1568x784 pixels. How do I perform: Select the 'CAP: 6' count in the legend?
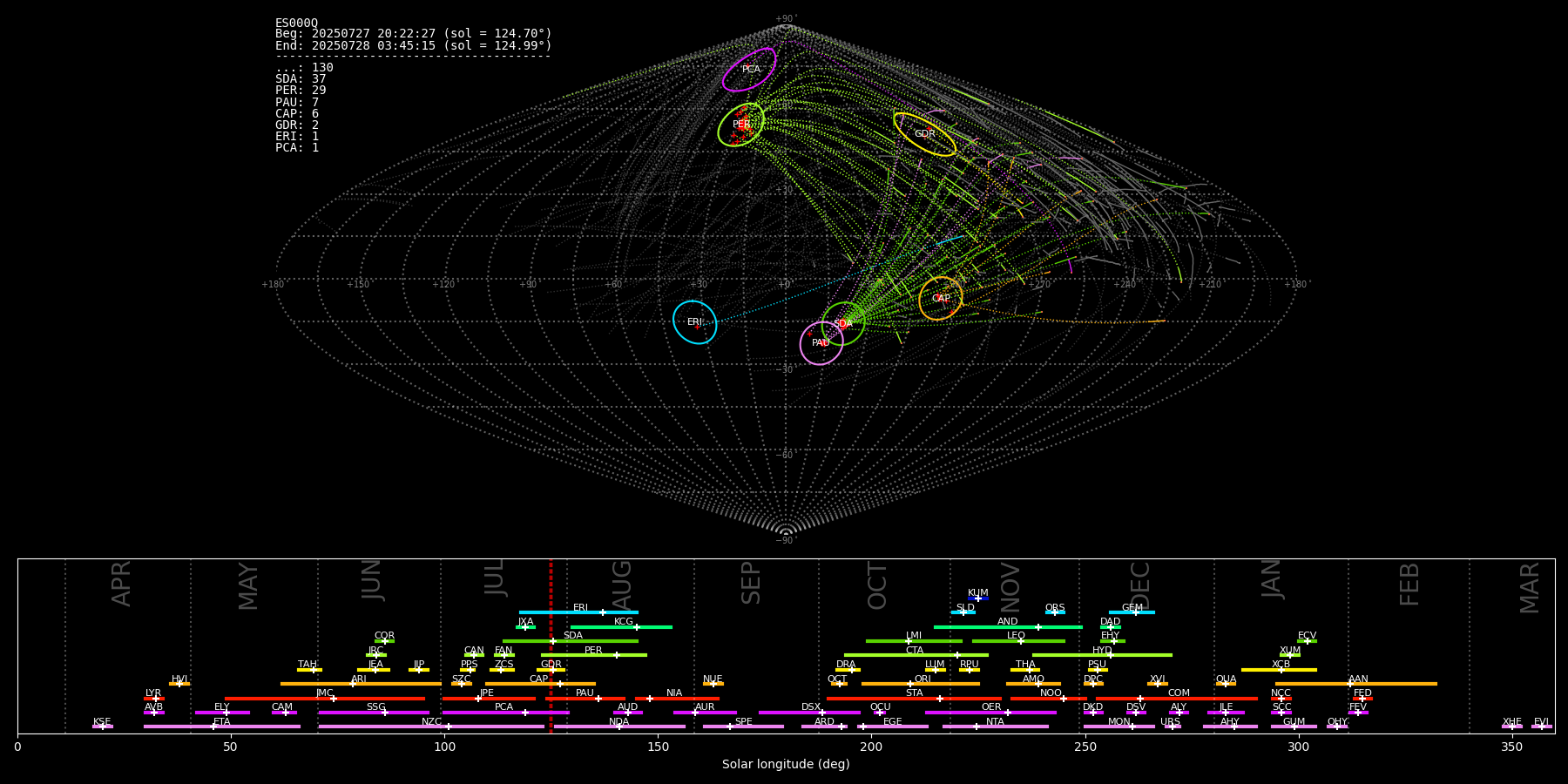(x=297, y=113)
